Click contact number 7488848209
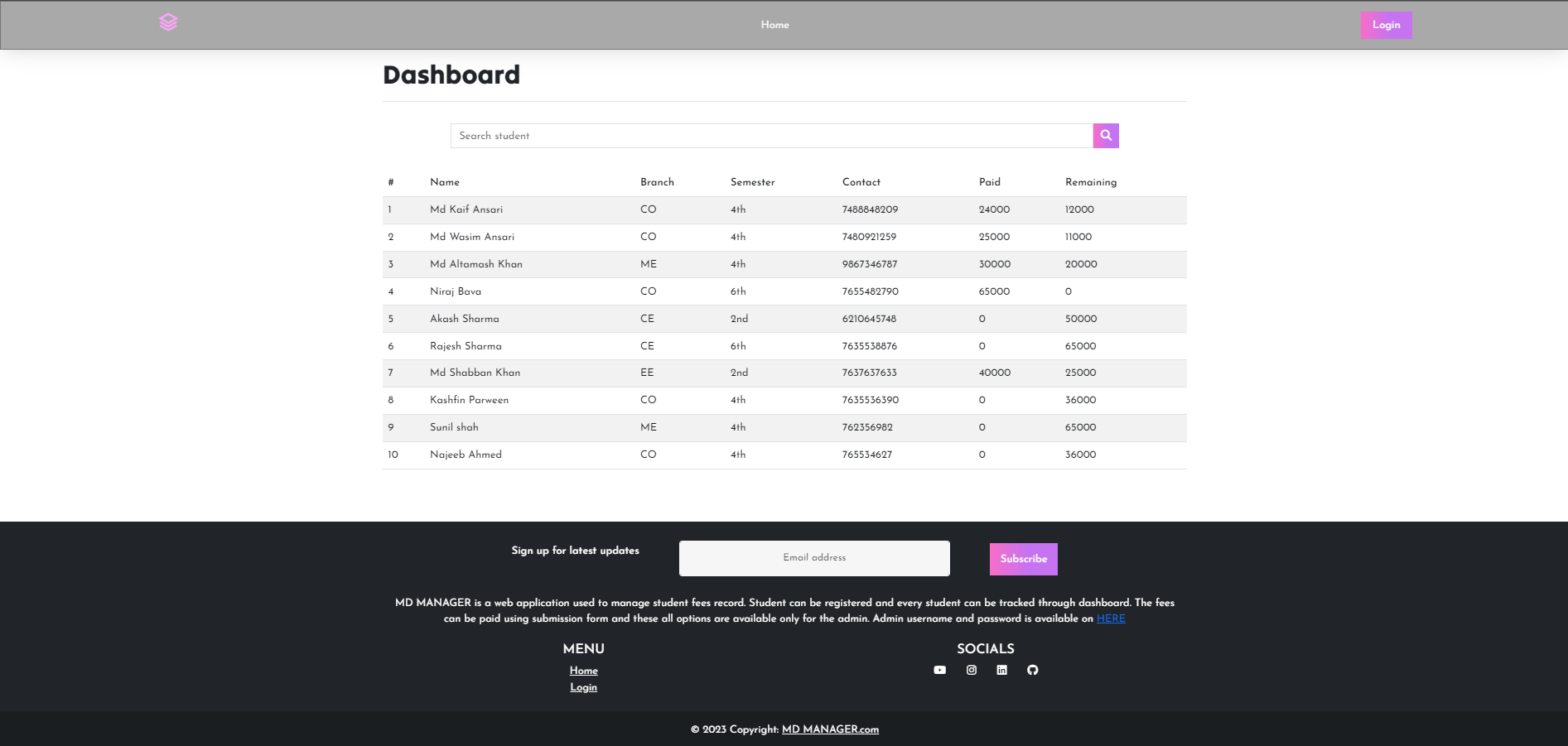 coord(870,209)
